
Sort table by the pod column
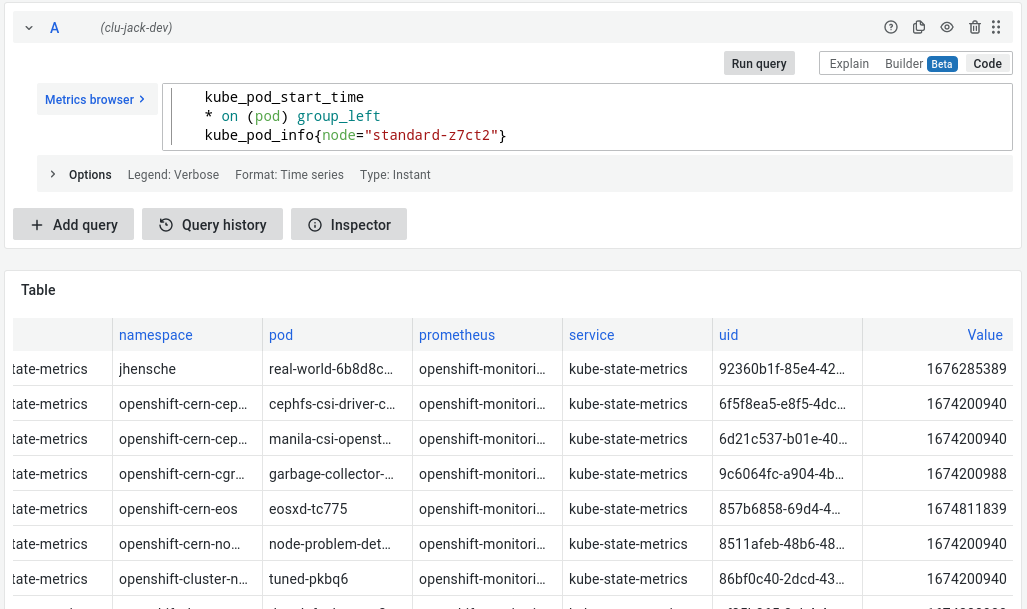click(281, 335)
